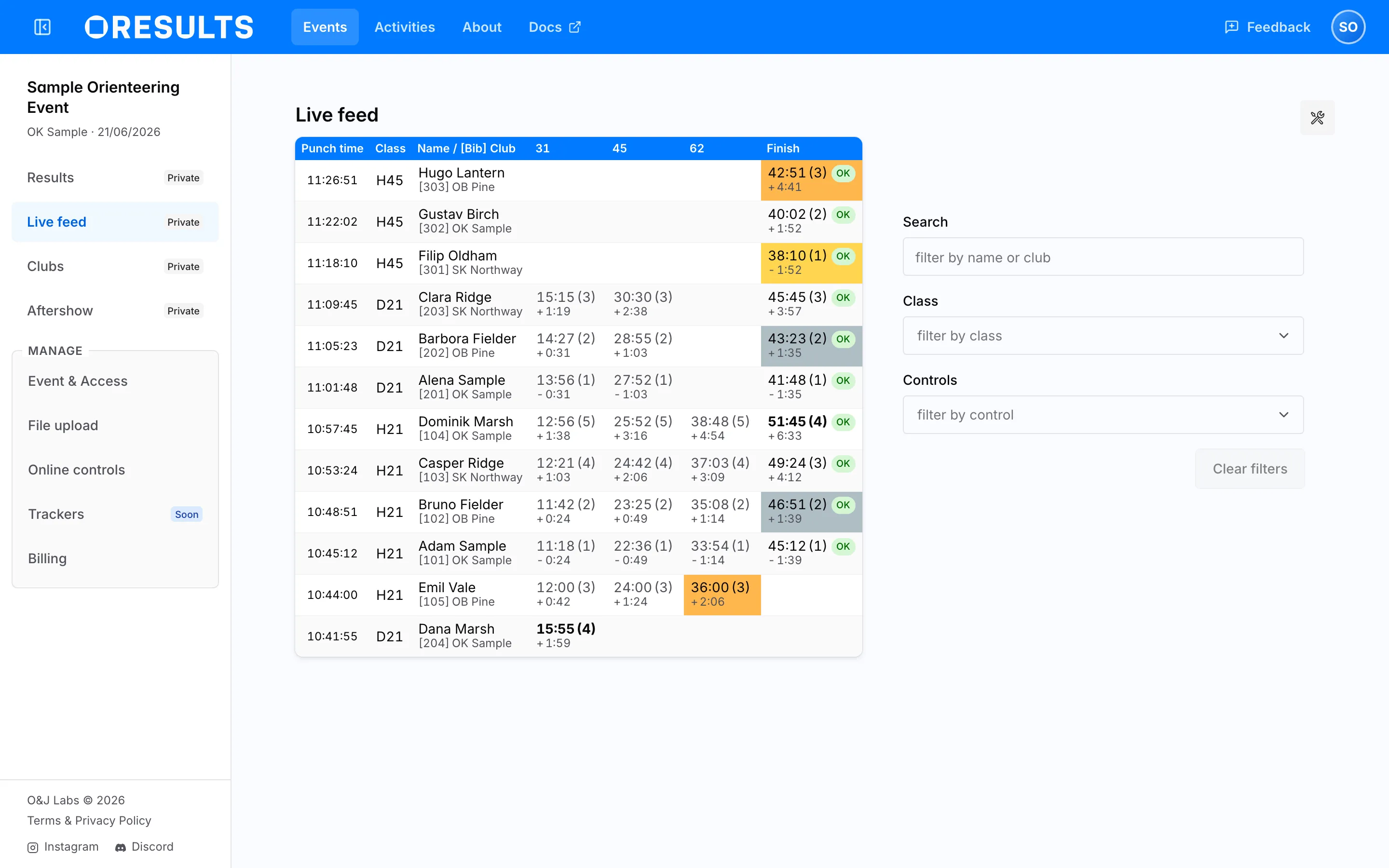The height and width of the screenshot is (868, 1389).
Task: Click the Discord icon in footer
Action: point(121,847)
